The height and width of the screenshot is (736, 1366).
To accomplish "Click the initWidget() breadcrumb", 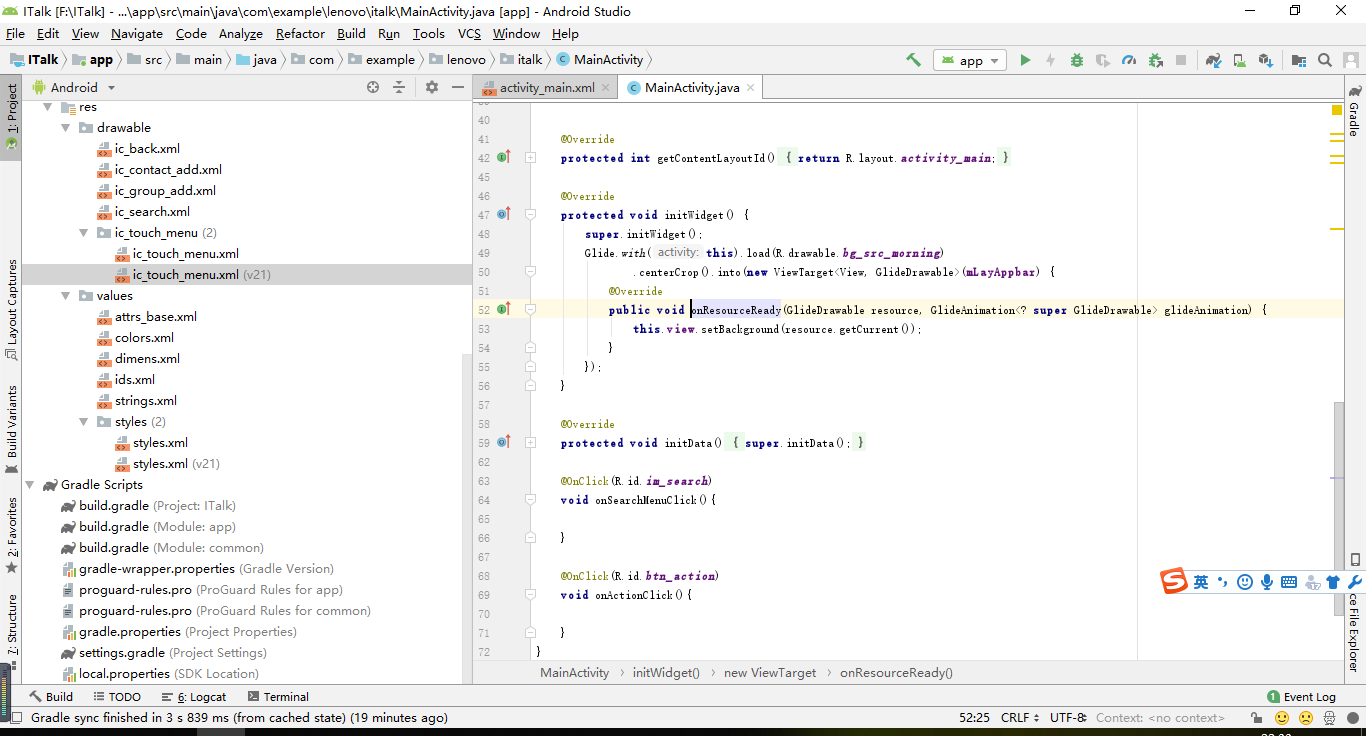I will tap(666, 673).
